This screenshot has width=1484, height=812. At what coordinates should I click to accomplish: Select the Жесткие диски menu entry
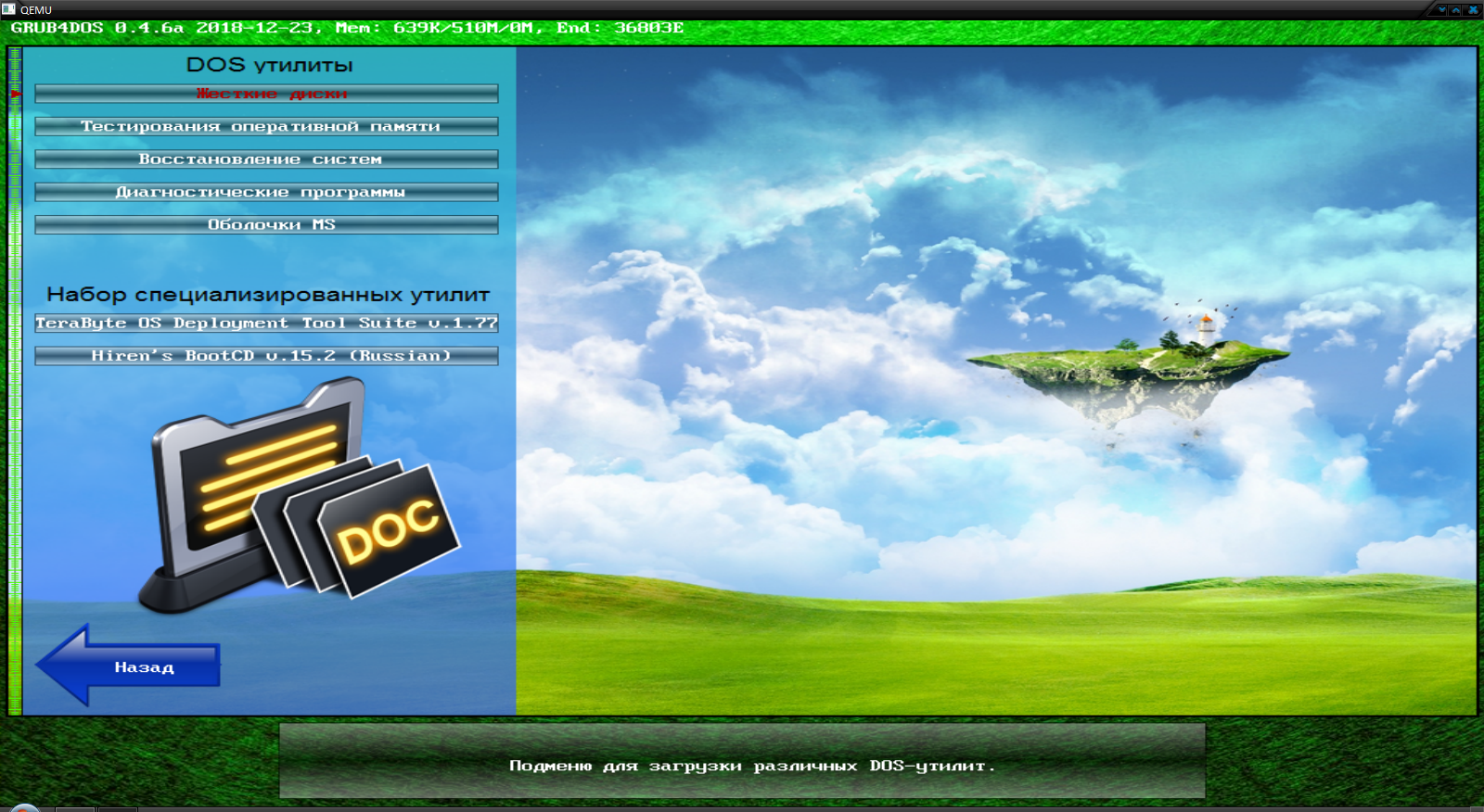(266, 94)
